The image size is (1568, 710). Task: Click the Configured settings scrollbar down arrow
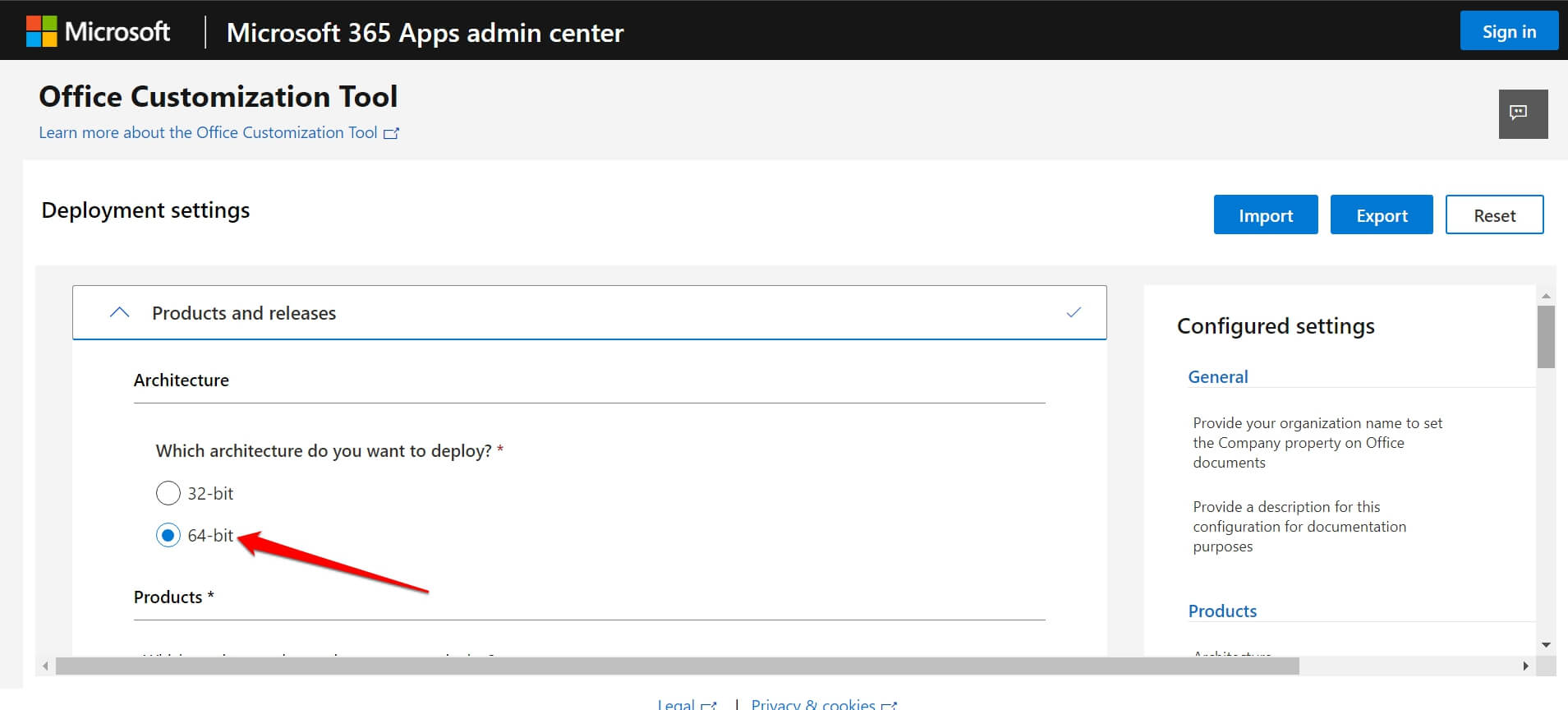point(1546,645)
